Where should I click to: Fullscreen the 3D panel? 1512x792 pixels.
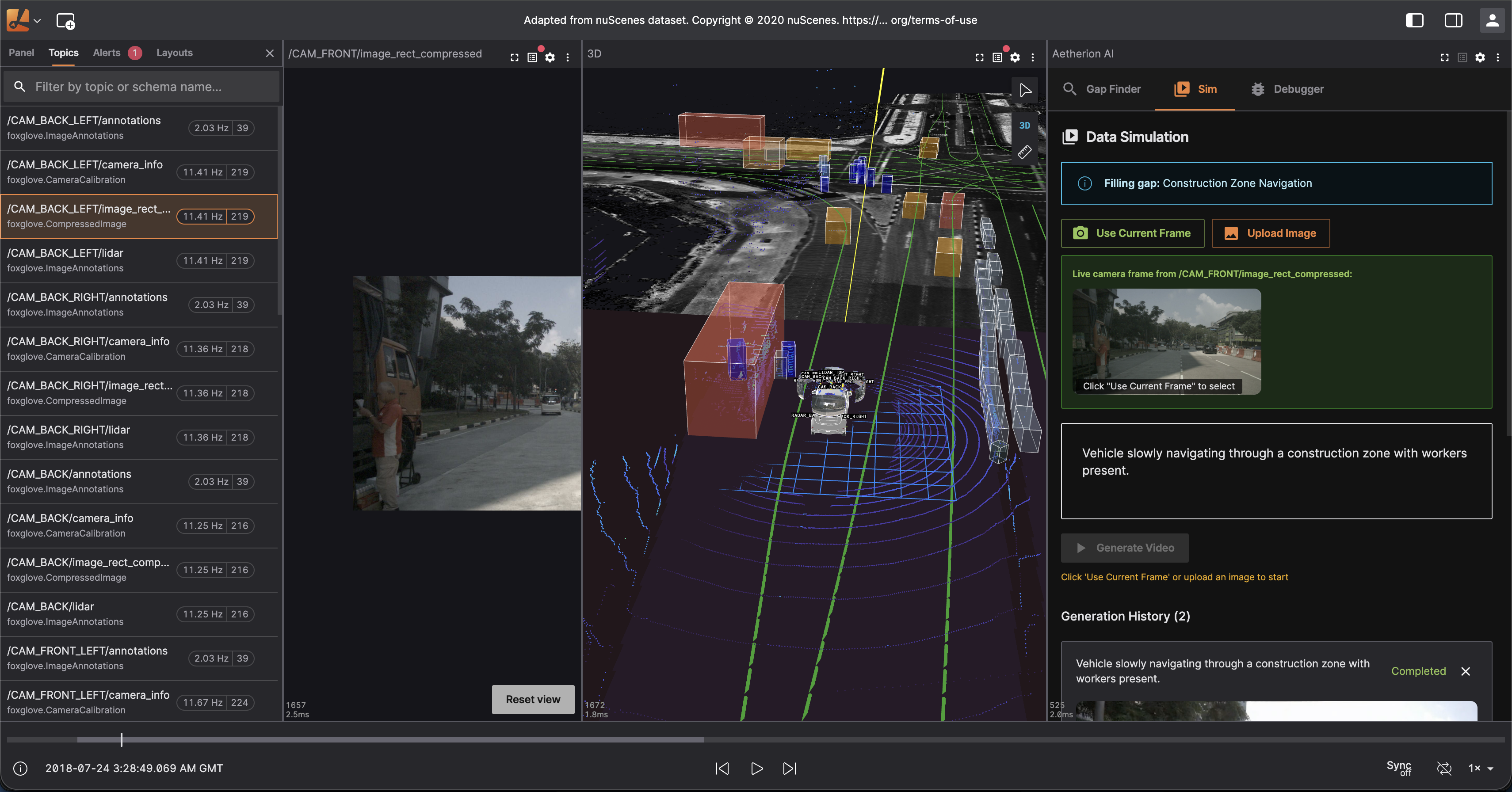(979, 57)
